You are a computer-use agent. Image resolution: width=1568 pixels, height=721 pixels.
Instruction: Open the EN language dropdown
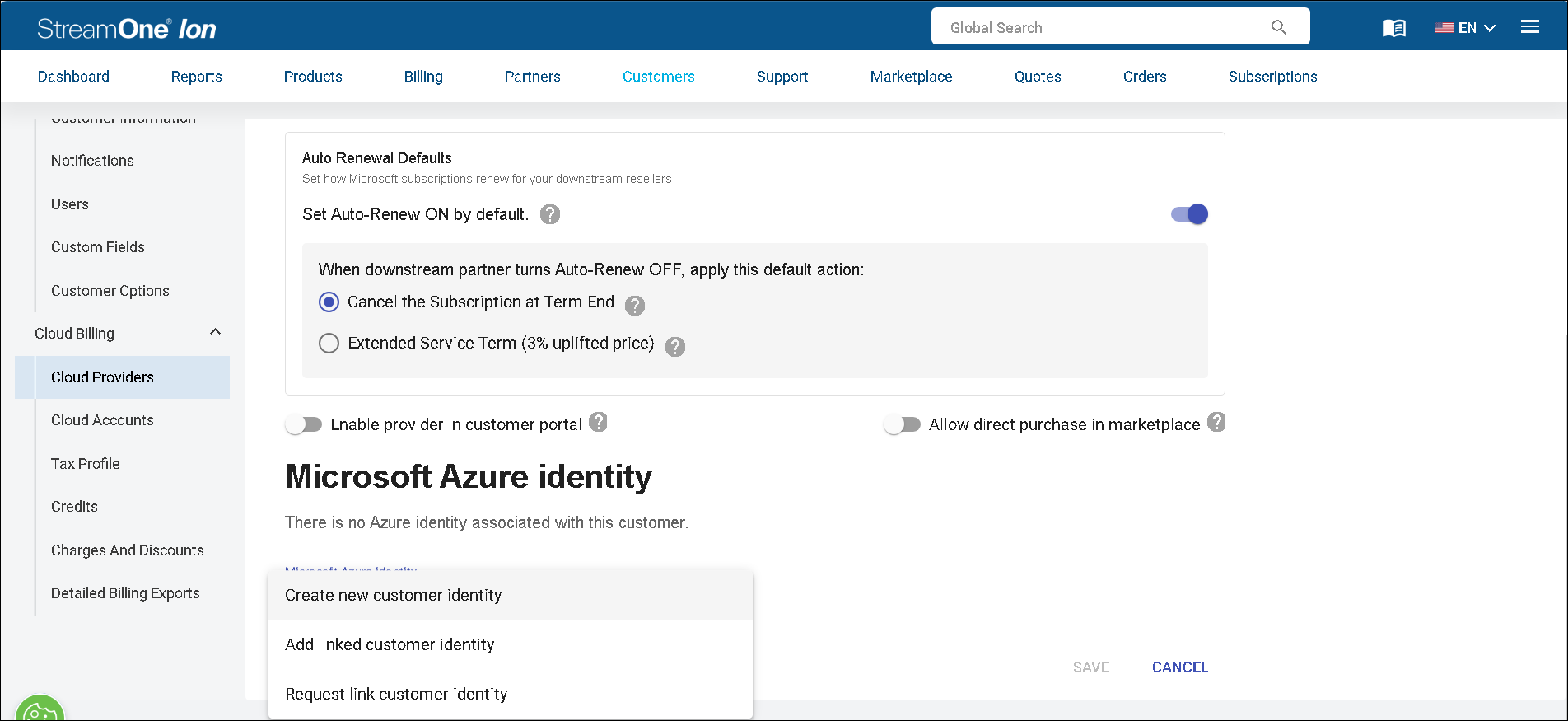(x=1465, y=28)
